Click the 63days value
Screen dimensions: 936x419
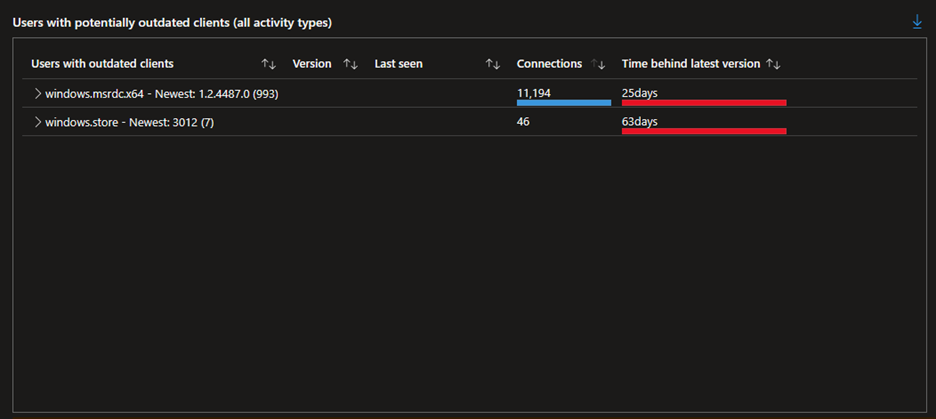point(639,121)
